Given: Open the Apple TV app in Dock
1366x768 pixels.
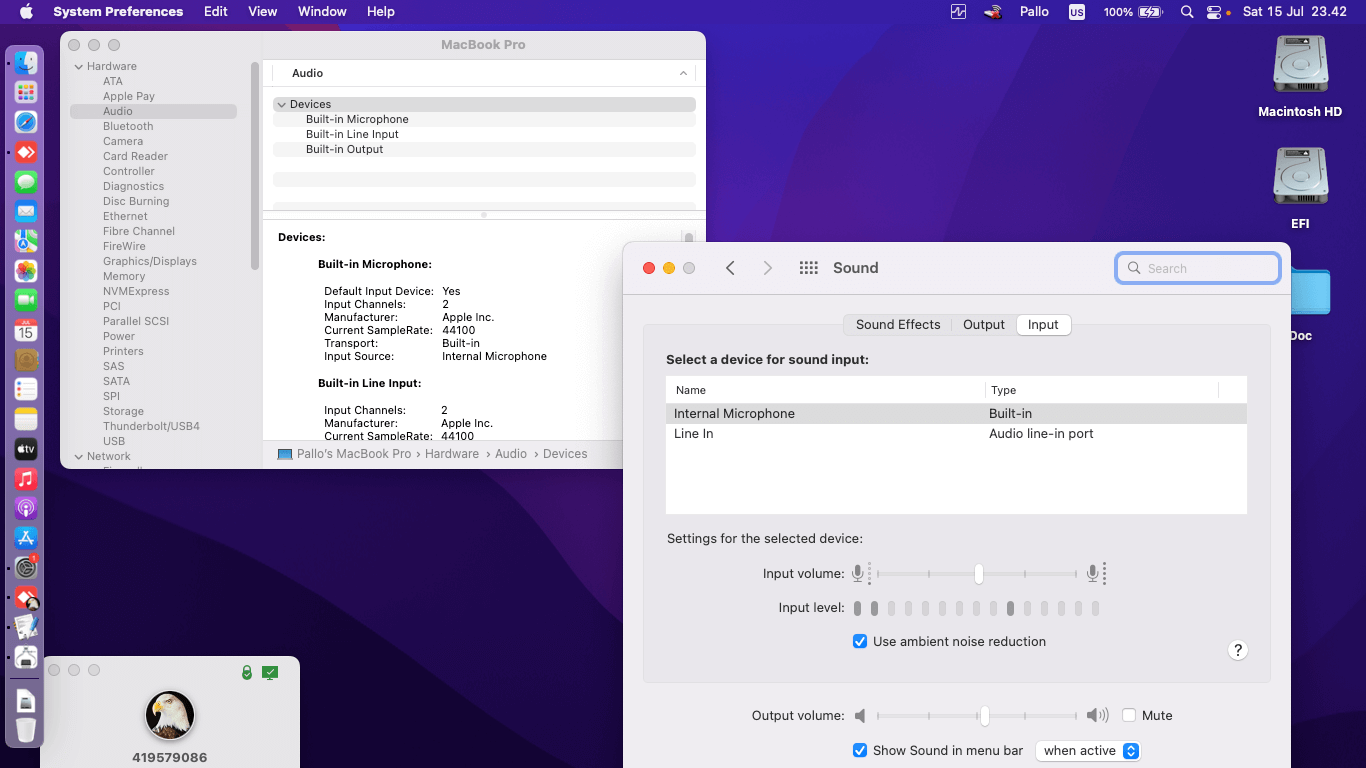Looking at the screenshot, I should tap(26, 449).
